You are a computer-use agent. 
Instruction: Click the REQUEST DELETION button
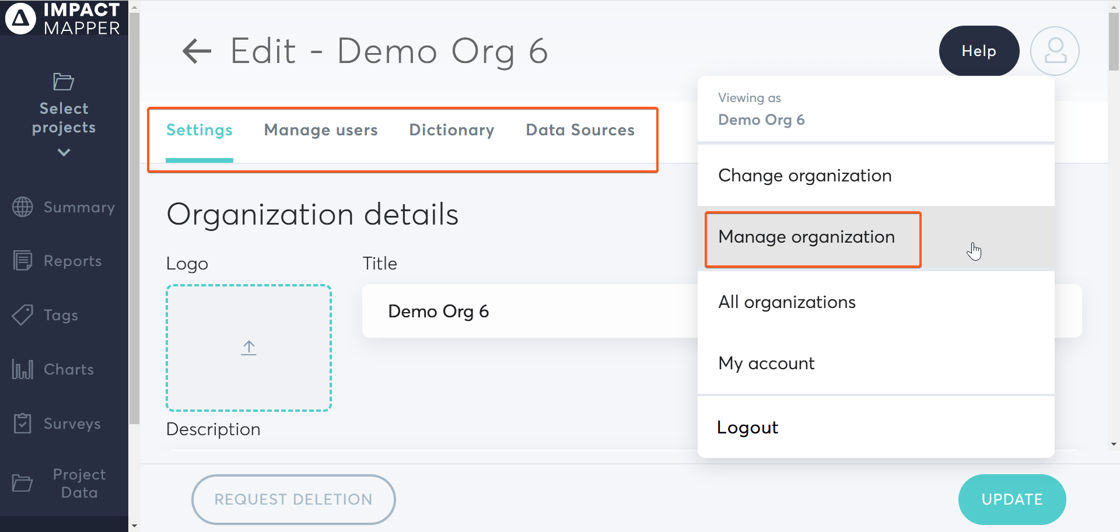293,499
